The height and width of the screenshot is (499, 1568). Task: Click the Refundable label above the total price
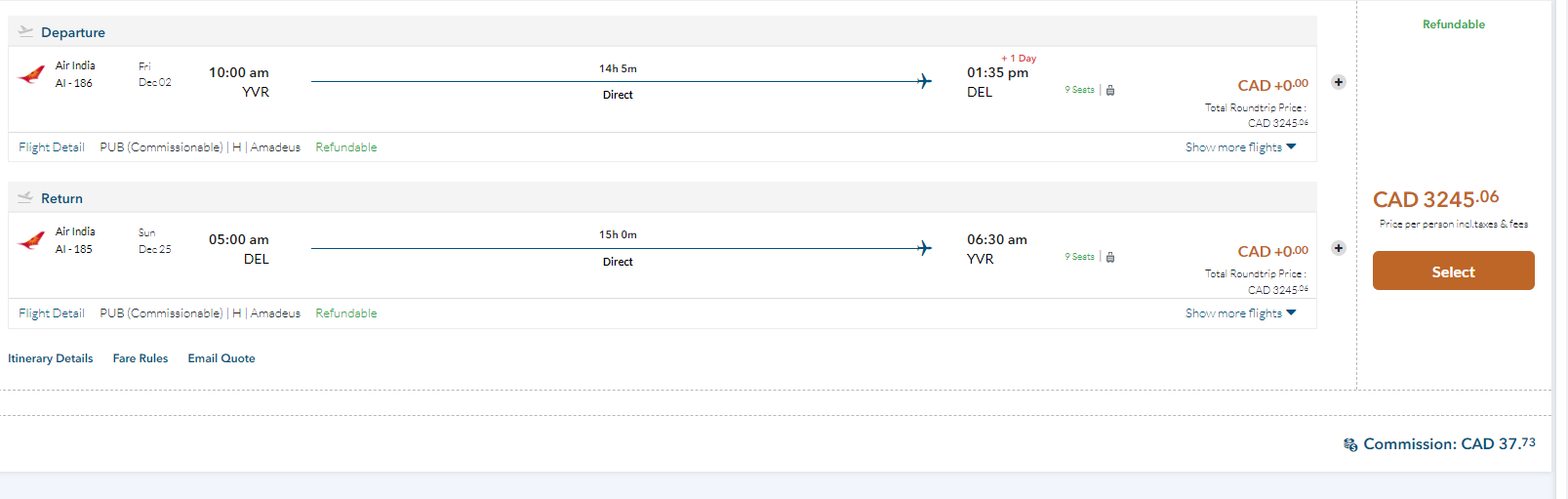1453,24
